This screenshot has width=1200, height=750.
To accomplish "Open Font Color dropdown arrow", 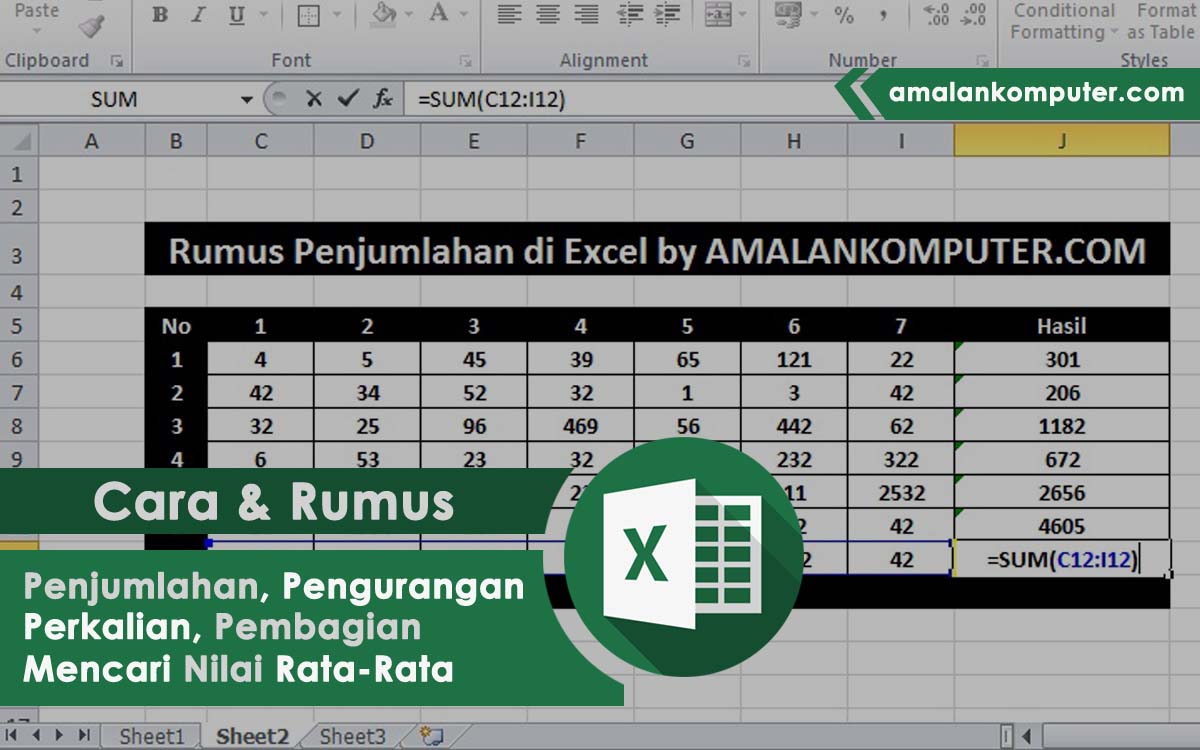I will pos(466,15).
